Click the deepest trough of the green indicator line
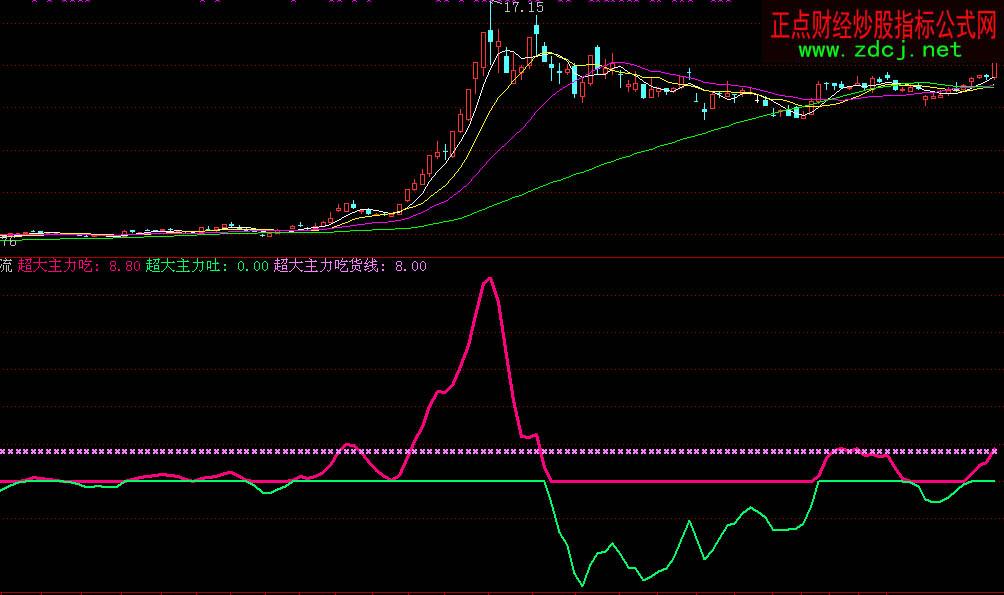The height and width of the screenshot is (595, 1004). point(582,585)
